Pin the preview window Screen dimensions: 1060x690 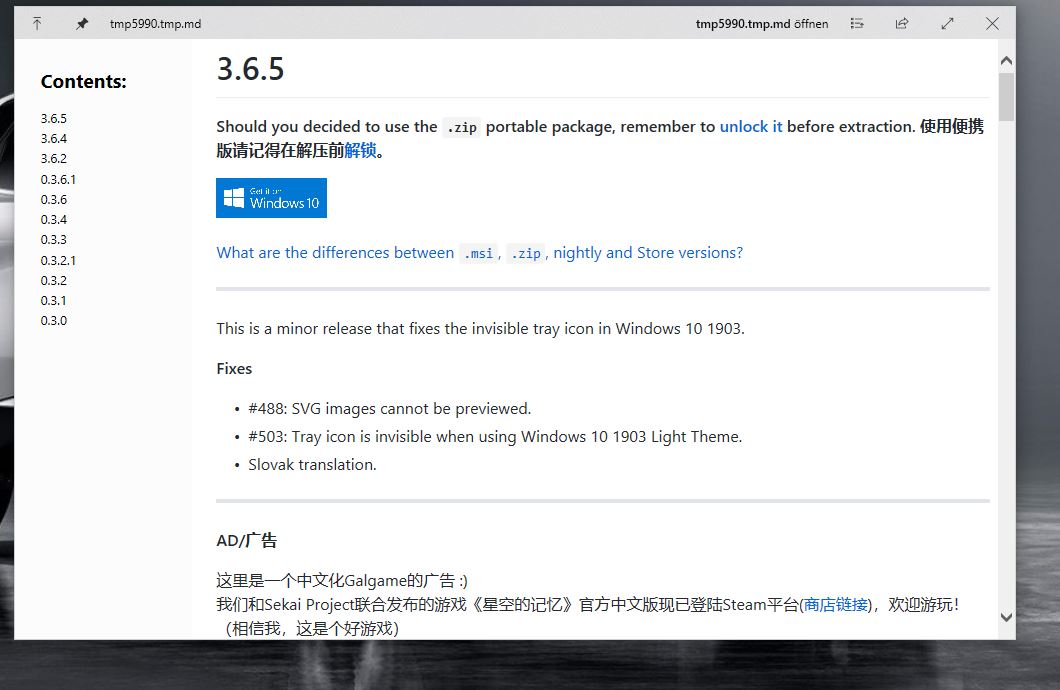click(x=81, y=24)
